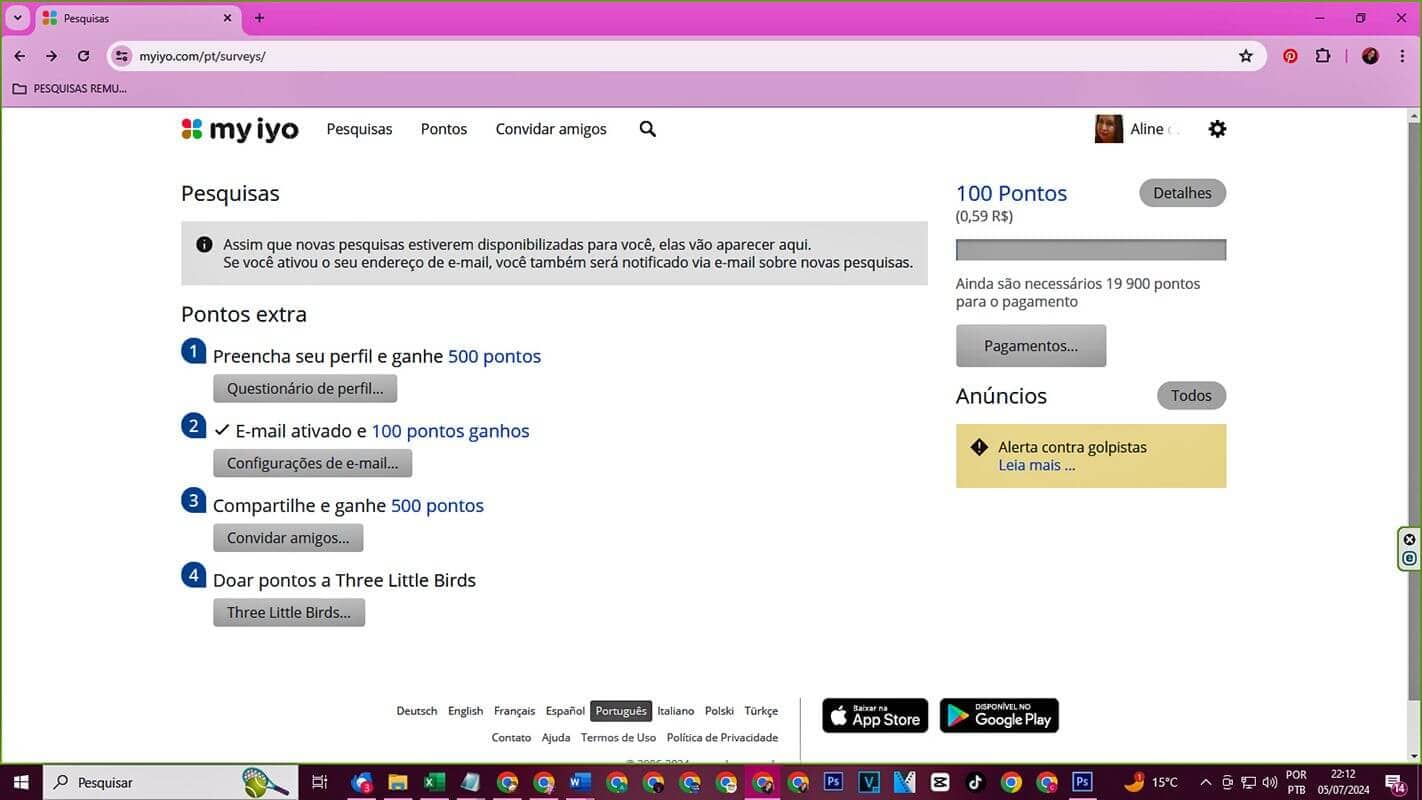Click the 100 Pontos heading link
1422x800 pixels.
[x=1011, y=193]
